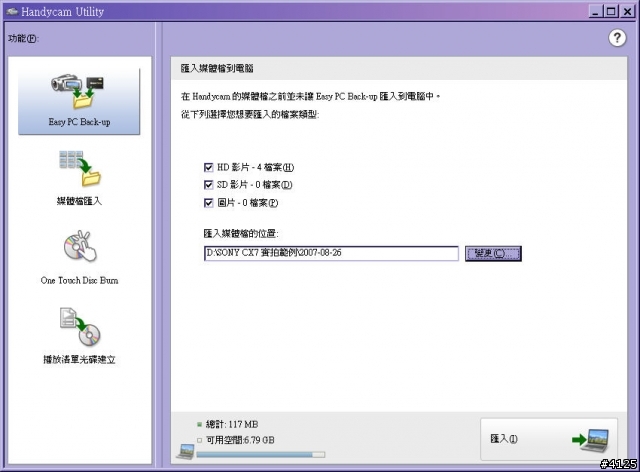Image resolution: width=640 pixels, height=472 pixels.
Task: Click the 功能(F): label
Action: click(23, 38)
